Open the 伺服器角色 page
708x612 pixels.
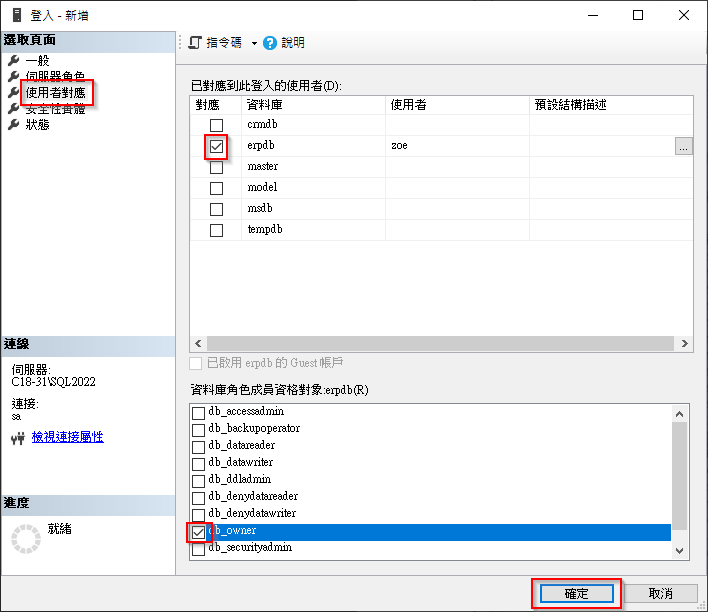tap(55, 76)
